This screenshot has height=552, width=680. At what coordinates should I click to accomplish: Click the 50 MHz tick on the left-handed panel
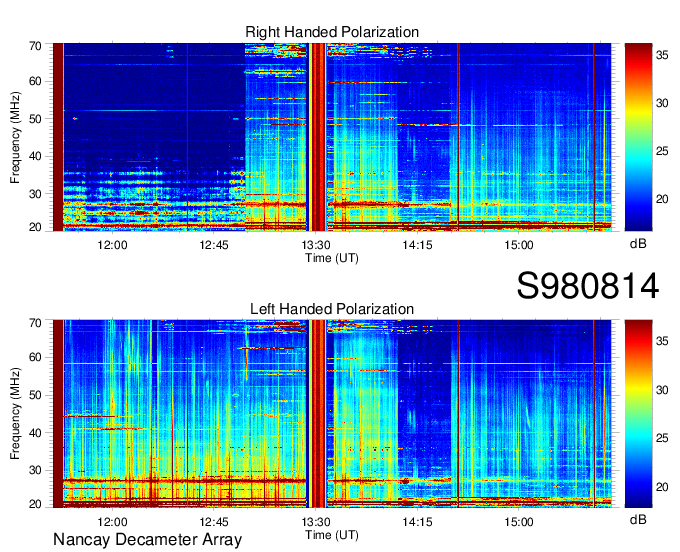(35, 395)
